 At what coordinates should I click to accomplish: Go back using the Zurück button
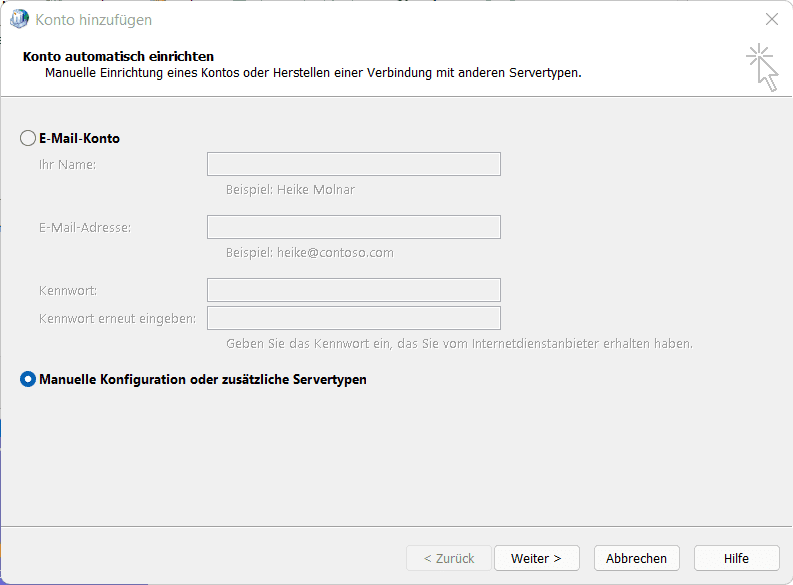pos(448,558)
